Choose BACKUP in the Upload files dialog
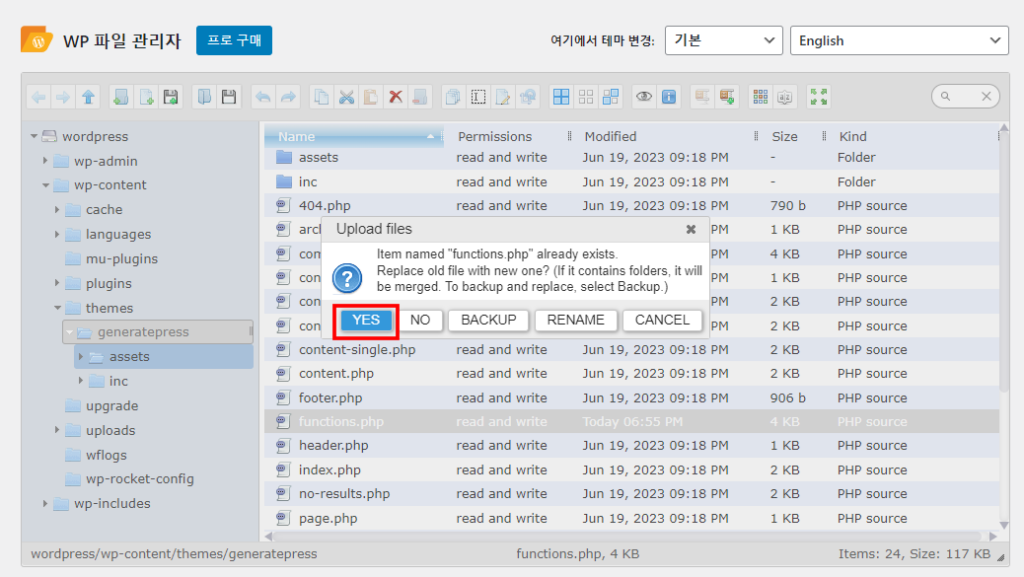 tap(488, 320)
